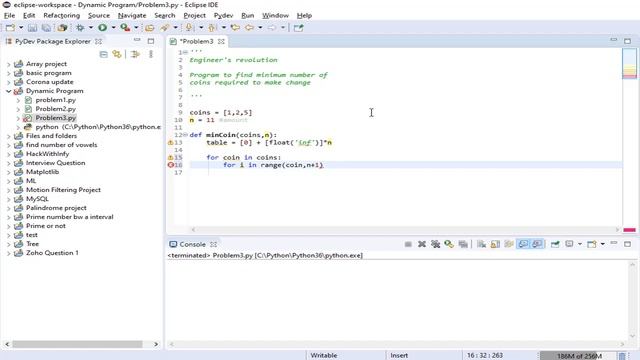The width and height of the screenshot is (640, 360).
Task: Open the File menu
Action: click(x=9, y=16)
